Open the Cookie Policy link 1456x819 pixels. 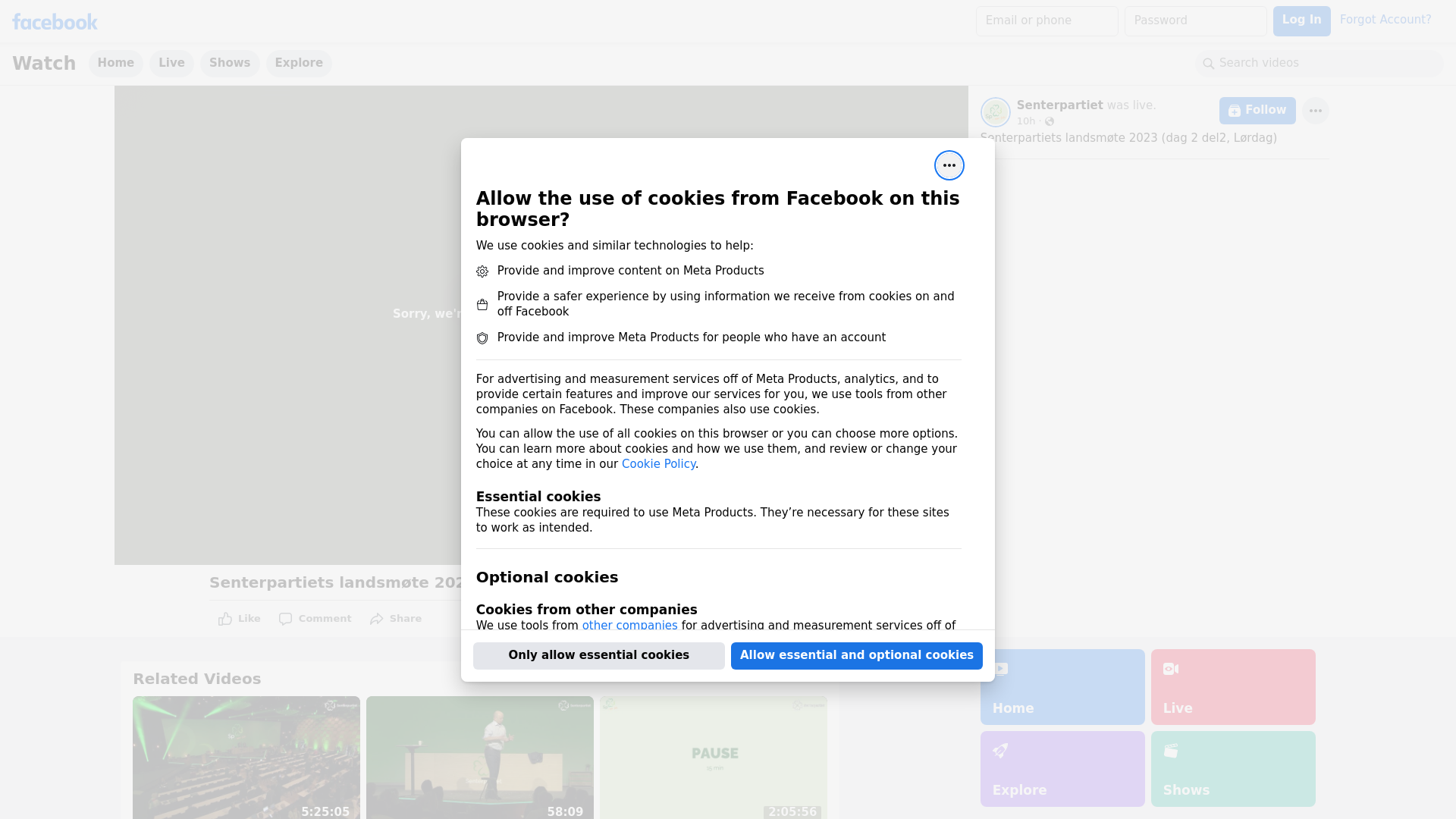click(658, 464)
